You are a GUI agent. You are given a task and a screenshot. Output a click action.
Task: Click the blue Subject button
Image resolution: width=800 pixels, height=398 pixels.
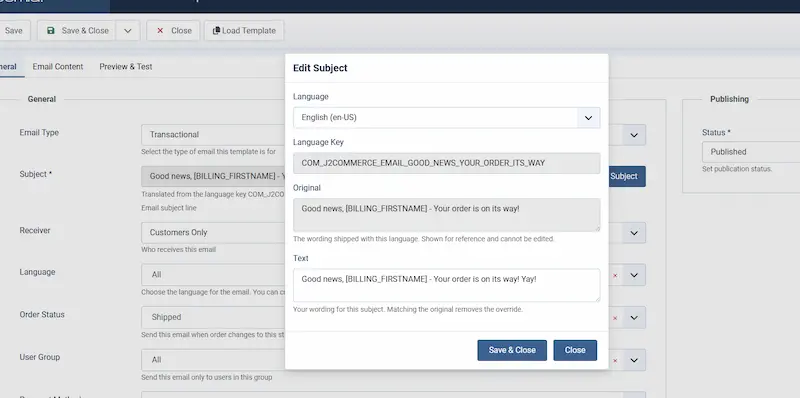point(627,176)
